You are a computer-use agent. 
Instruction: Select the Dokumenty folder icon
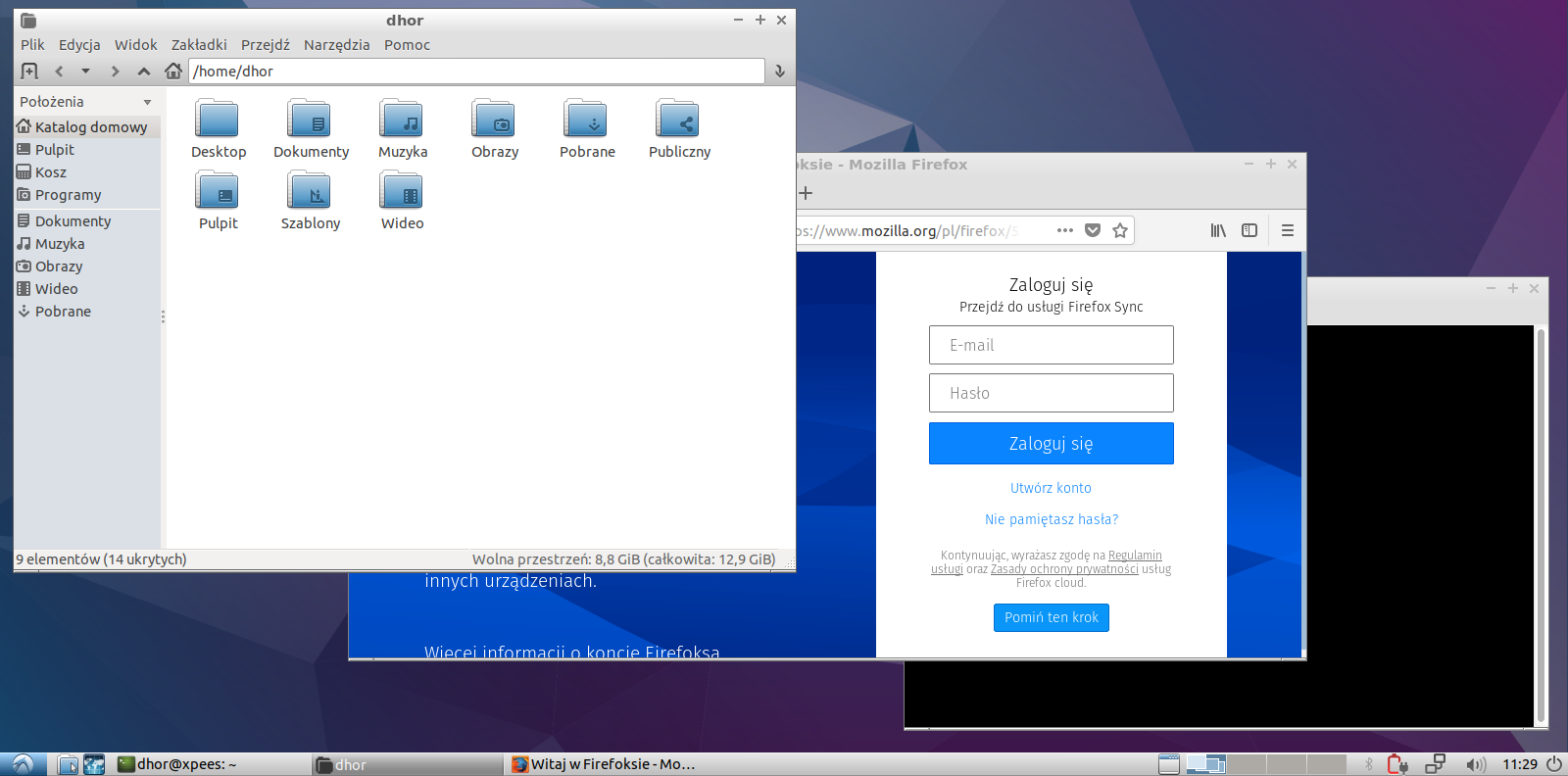(310, 119)
